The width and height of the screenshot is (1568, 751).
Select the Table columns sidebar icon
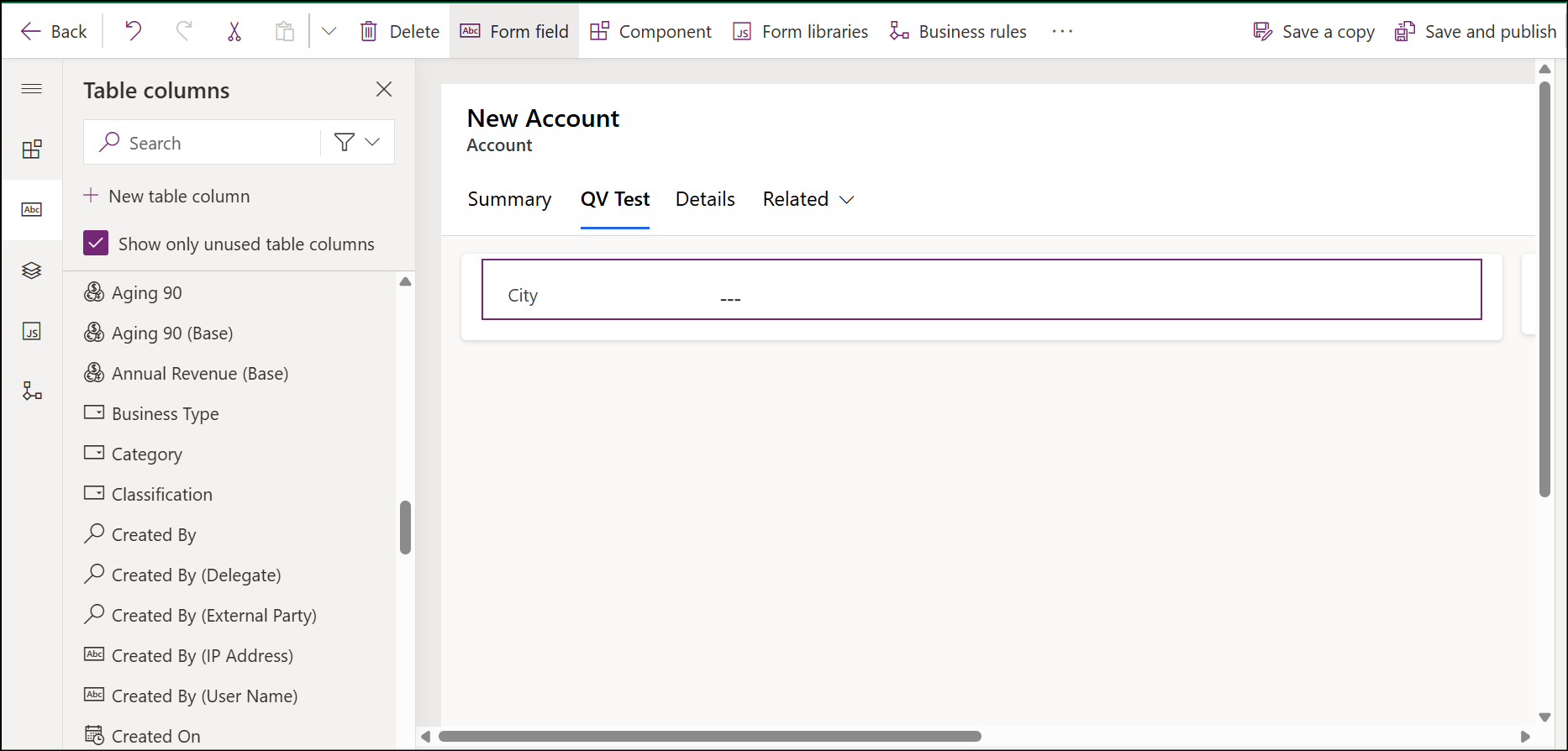coord(32,209)
